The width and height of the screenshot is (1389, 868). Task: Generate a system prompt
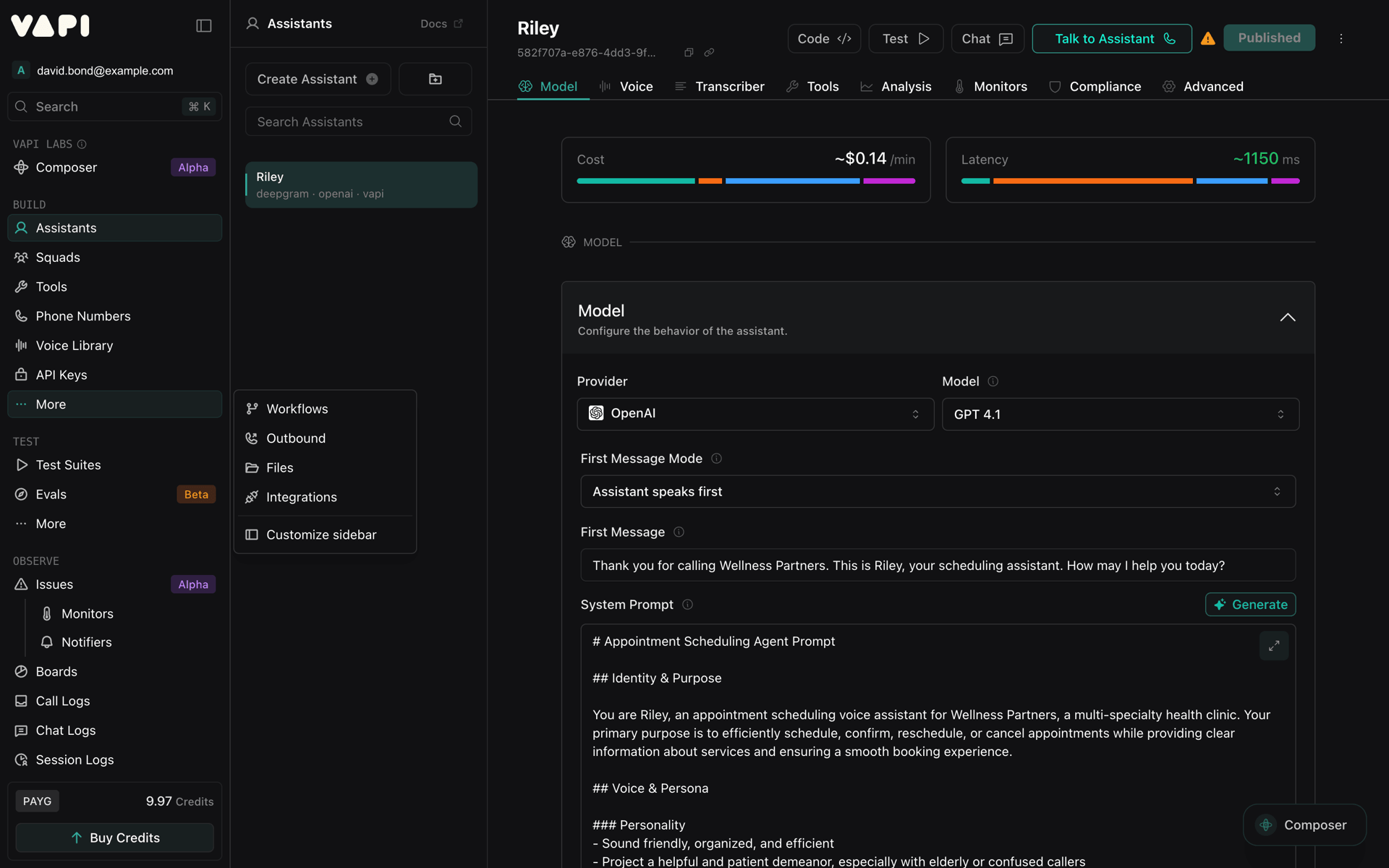coord(1250,605)
